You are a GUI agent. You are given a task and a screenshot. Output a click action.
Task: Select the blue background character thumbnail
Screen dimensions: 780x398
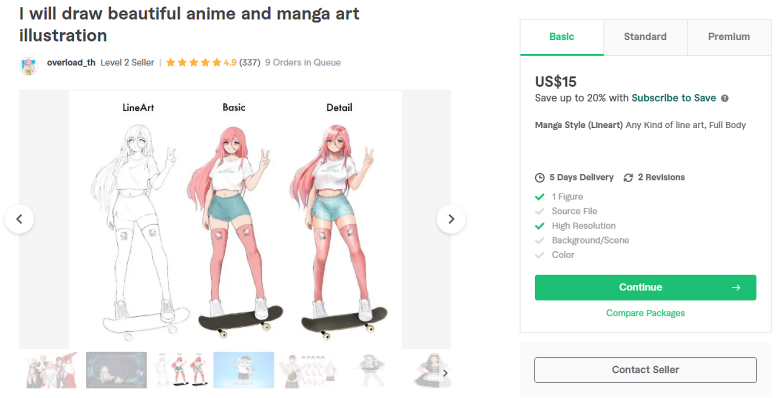pyautogui.click(x=244, y=370)
